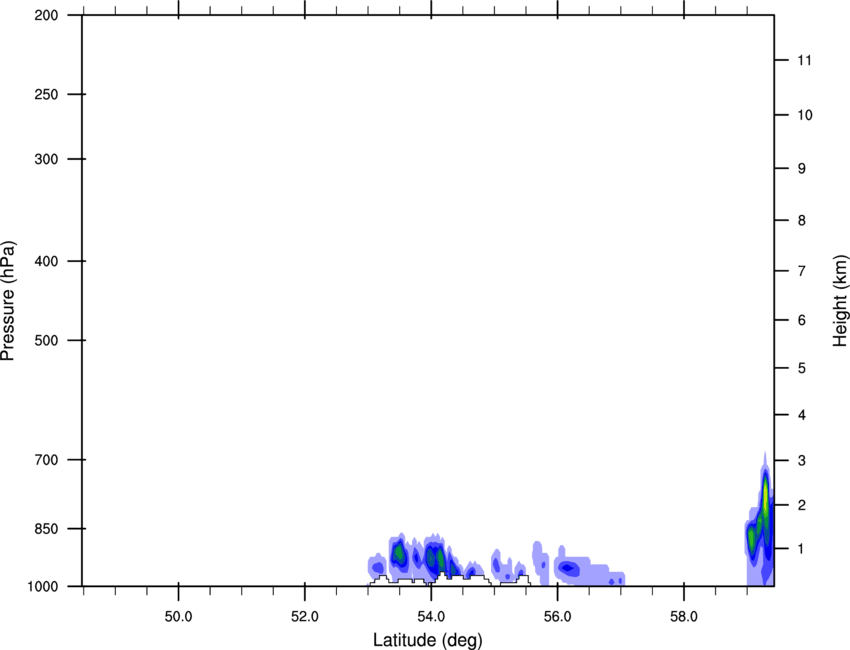This screenshot has height=650, width=850.
Task: Click the "Height (km)" axis title
Action: point(840,300)
